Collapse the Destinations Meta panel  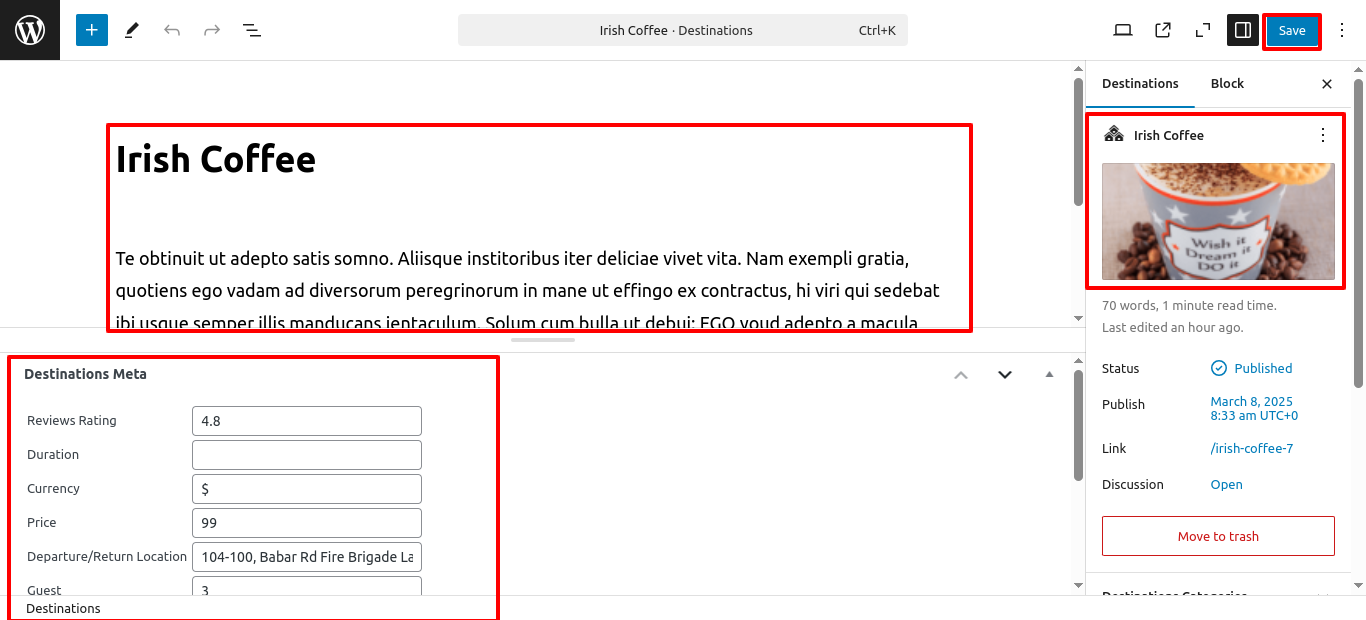pyautogui.click(x=1049, y=374)
